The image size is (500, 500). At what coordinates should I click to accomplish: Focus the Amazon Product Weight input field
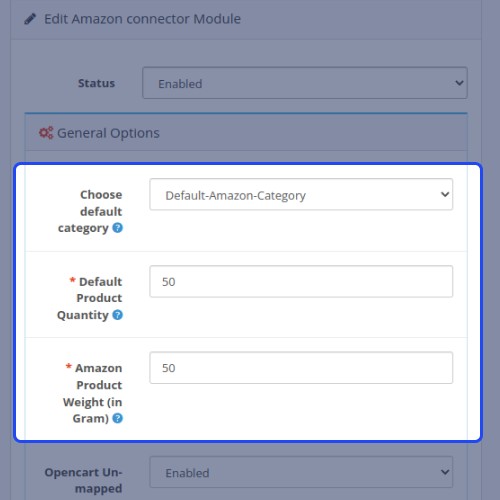(301, 368)
